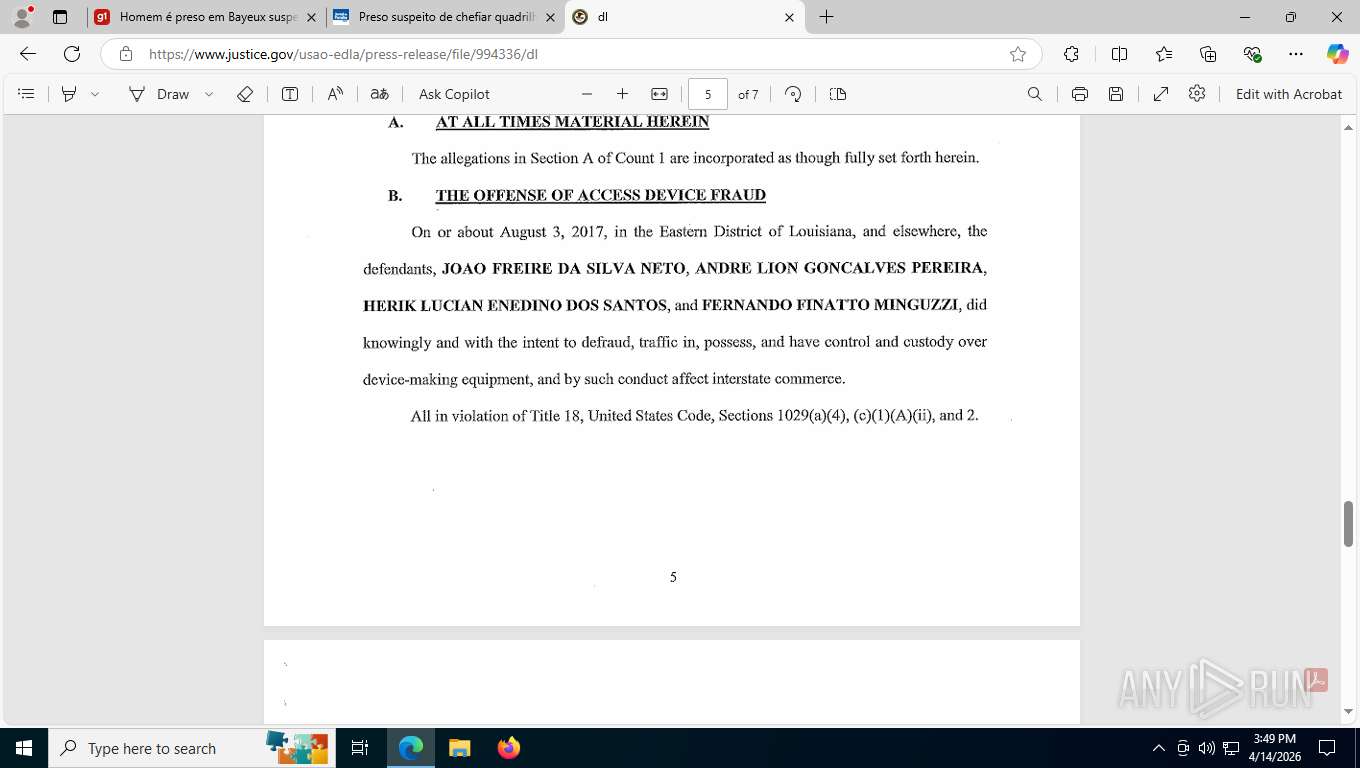The image size is (1360, 768).
Task: Click the taskbar search box
Action: (x=190, y=748)
